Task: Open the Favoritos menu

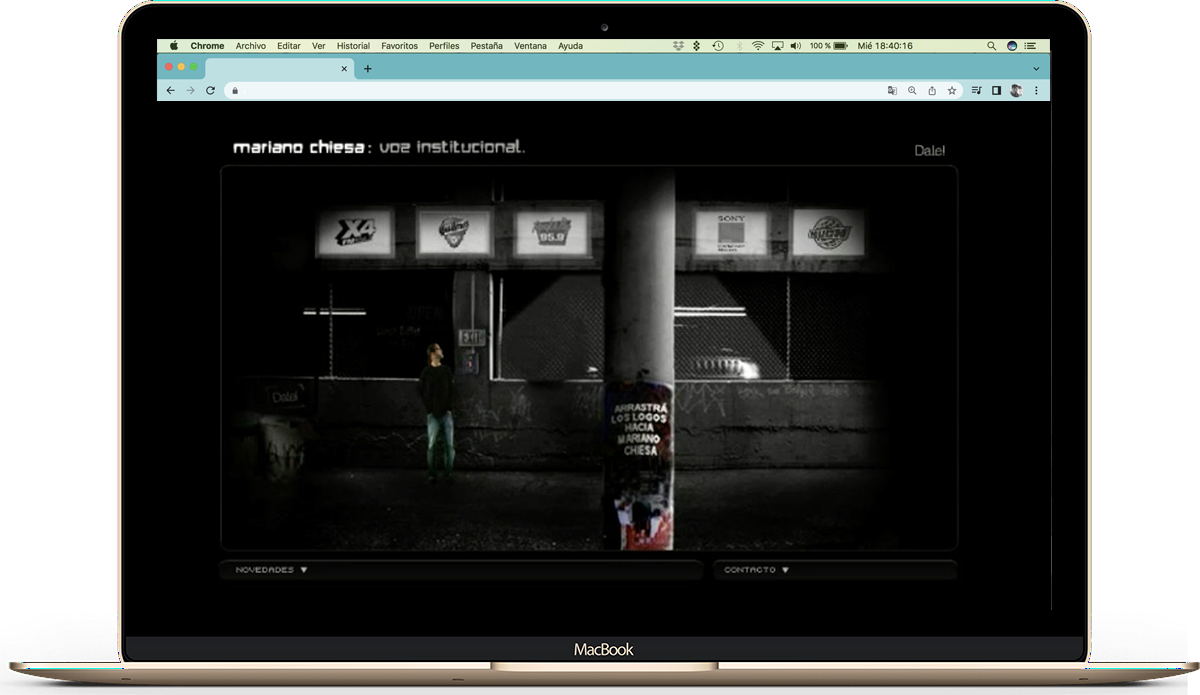Action: pos(399,46)
